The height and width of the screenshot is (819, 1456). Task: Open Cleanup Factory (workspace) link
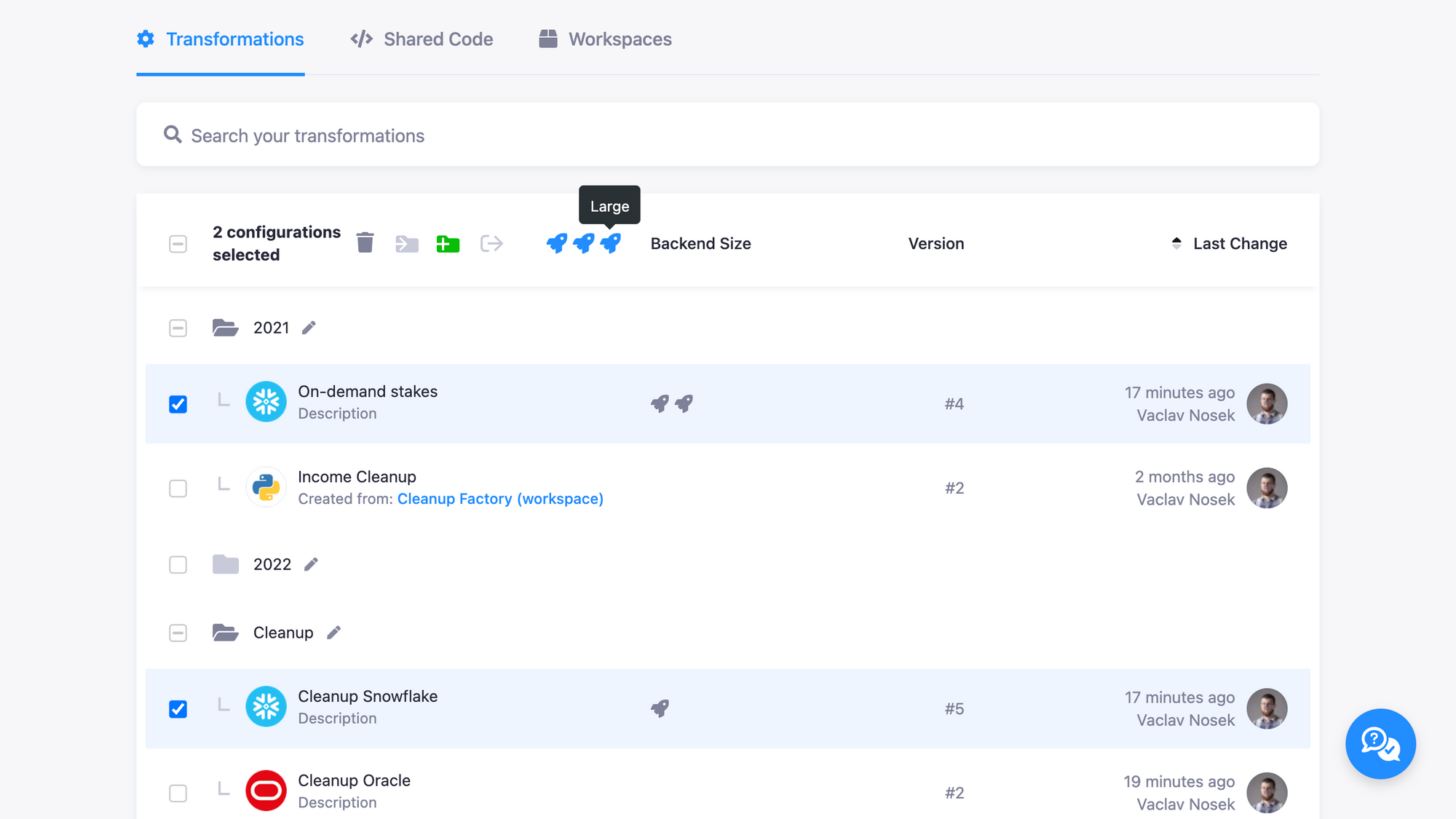(500, 499)
